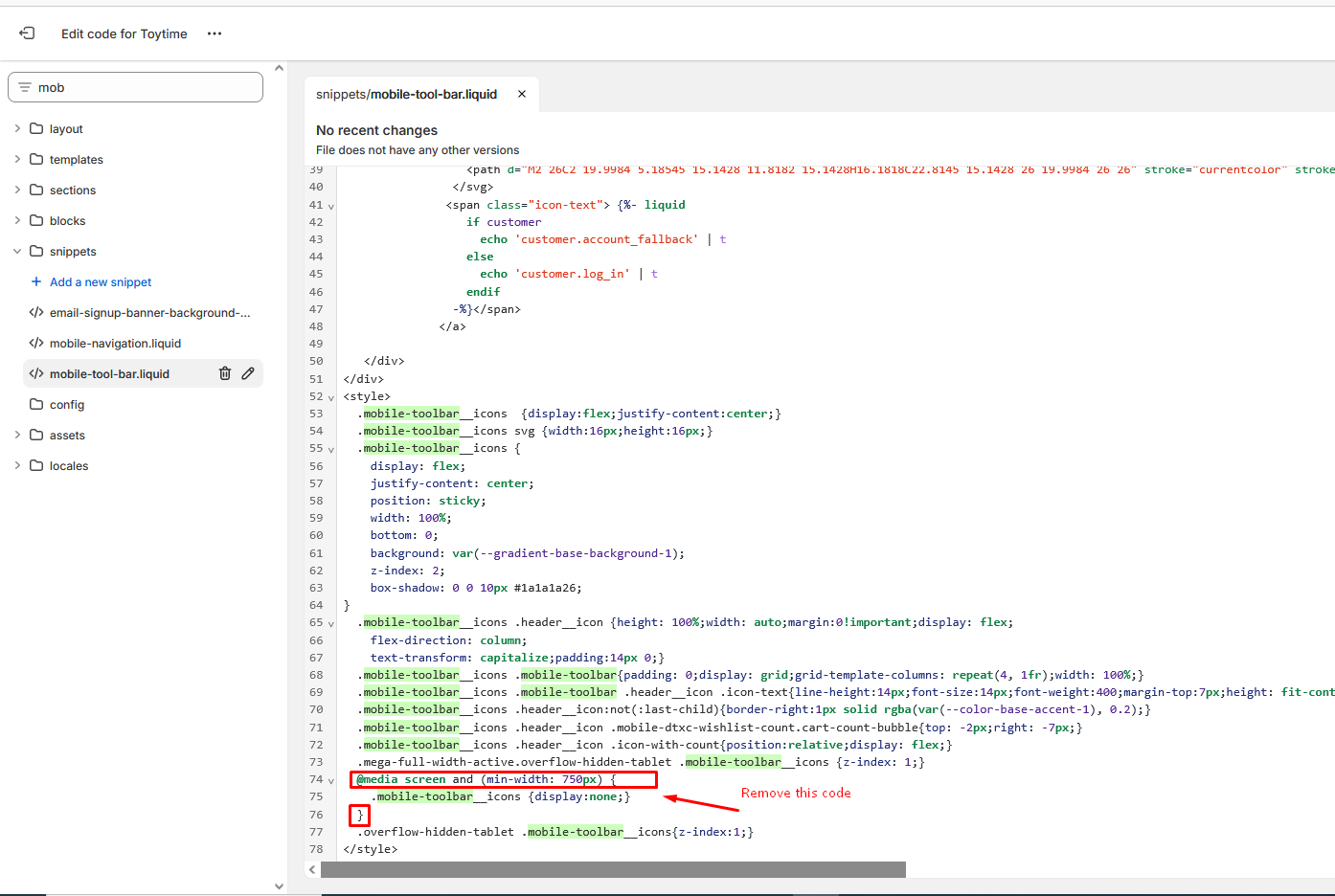Click box-shadow declaration on line 63
Image resolution: width=1335 pixels, height=896 pixels.
(x=476, y=588)
